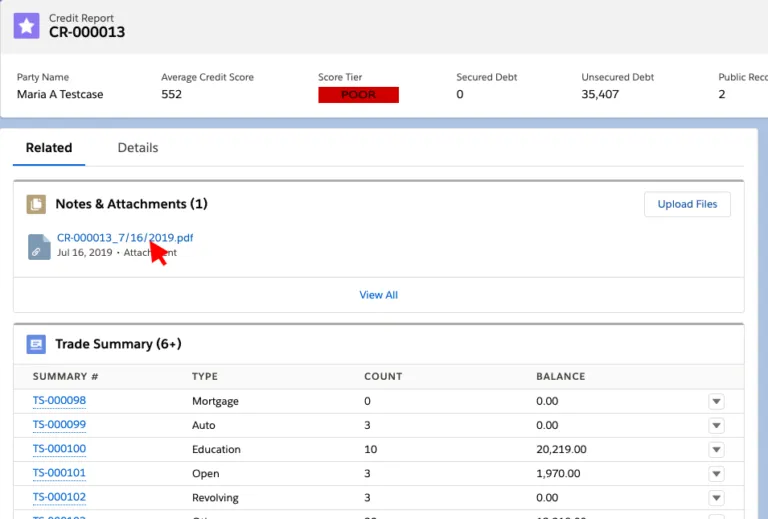Click the SUMMARY # column header

tap(66, 377)
